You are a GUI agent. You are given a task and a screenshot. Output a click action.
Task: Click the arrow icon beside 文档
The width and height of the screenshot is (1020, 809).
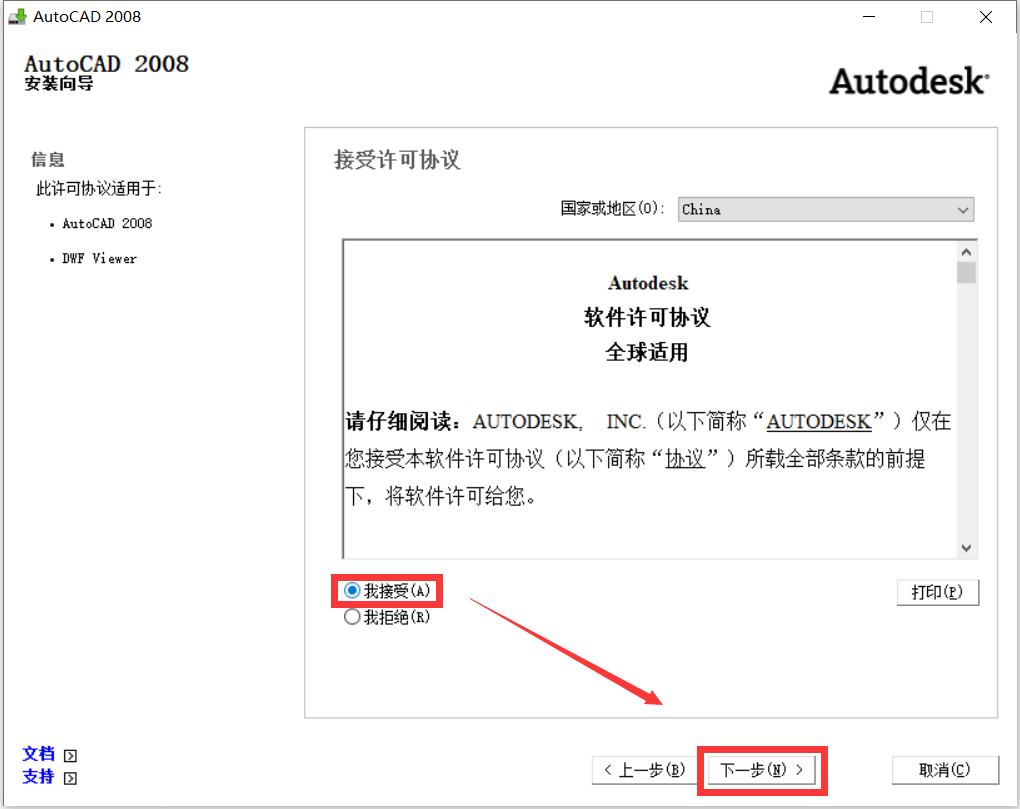70,756
